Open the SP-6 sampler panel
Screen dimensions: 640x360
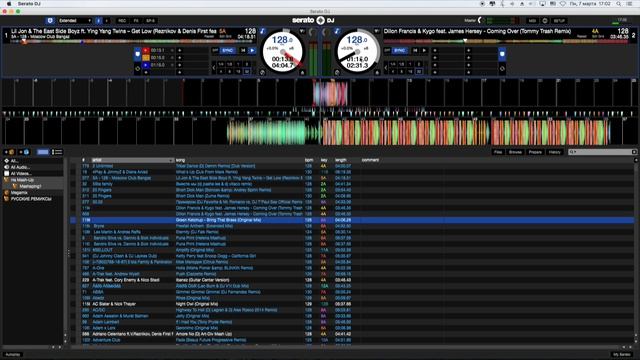pyautogui.click(x=151, y=20)
